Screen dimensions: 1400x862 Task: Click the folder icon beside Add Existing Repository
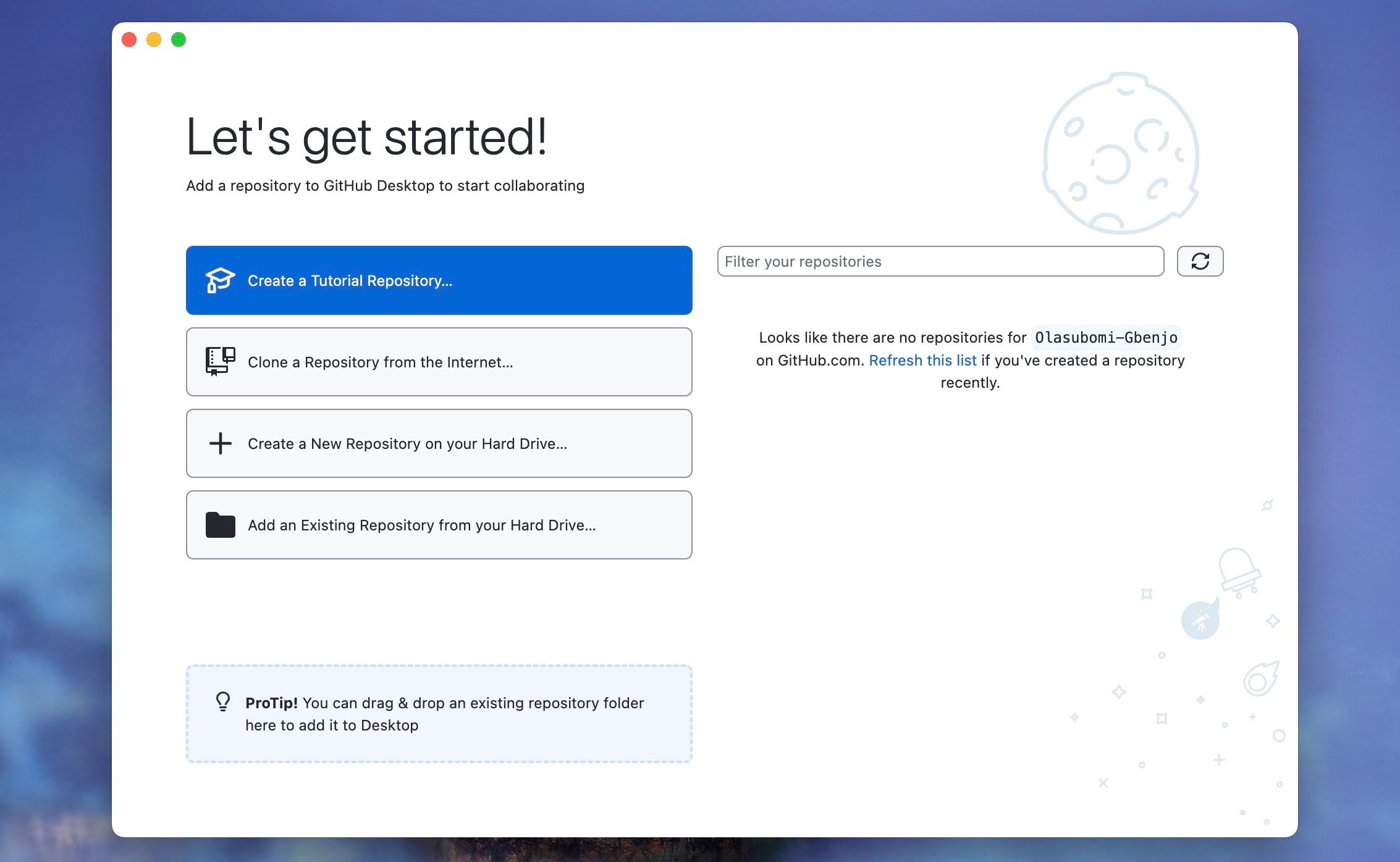pos(219,525)
